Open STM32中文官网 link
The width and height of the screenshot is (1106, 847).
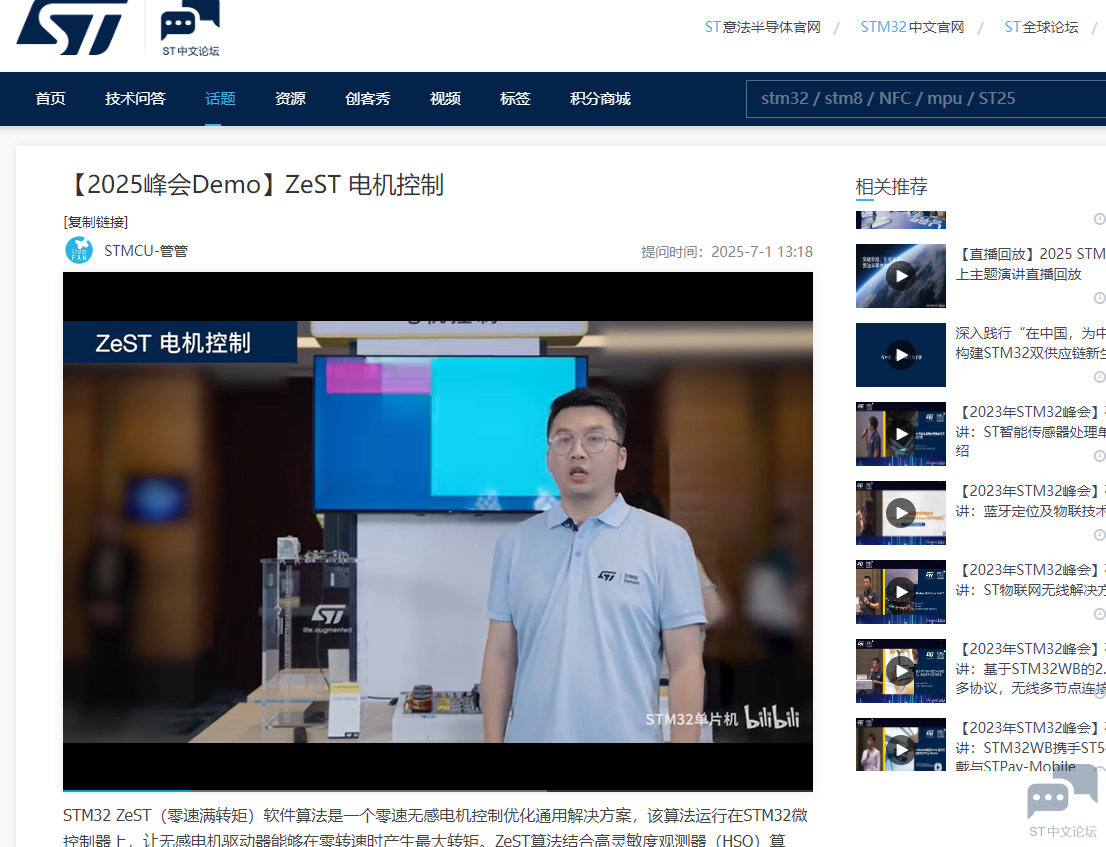pos(912,27)
